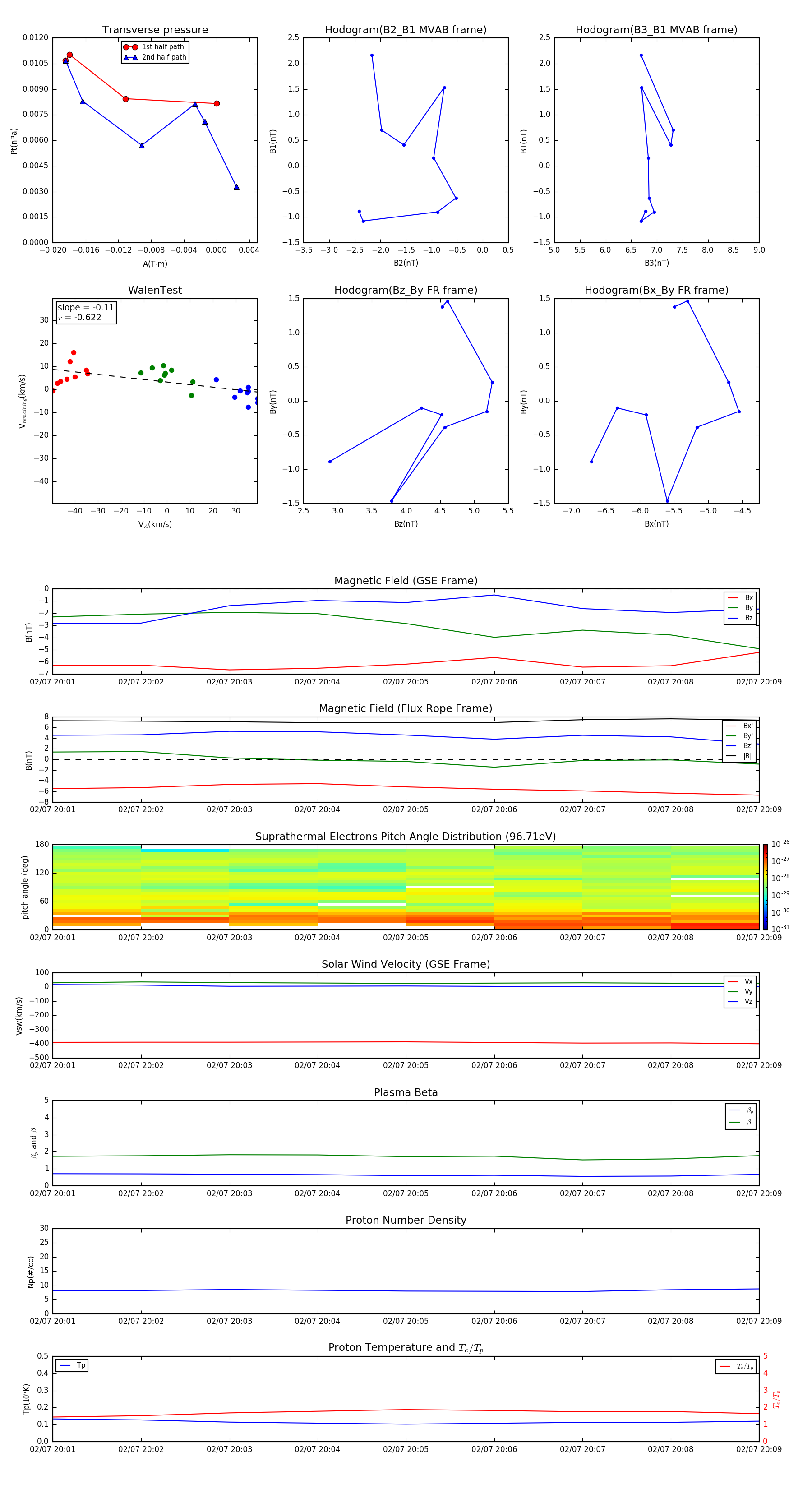This screenshot has width=812, height=1489.
Task: Click the 'Hodogram(B2_B1 MVAB frame)' title
Action: click(x=405, y=29)
